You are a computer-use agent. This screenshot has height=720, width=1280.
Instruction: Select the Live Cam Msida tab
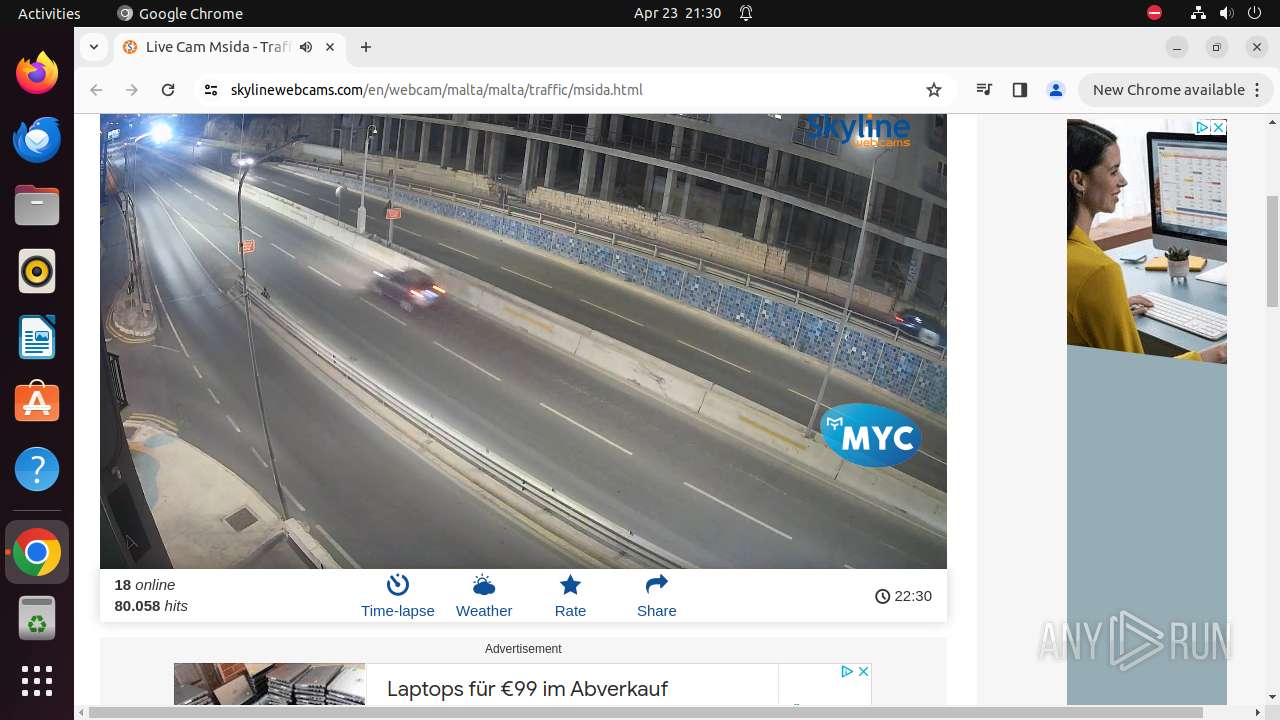point(230,47)
